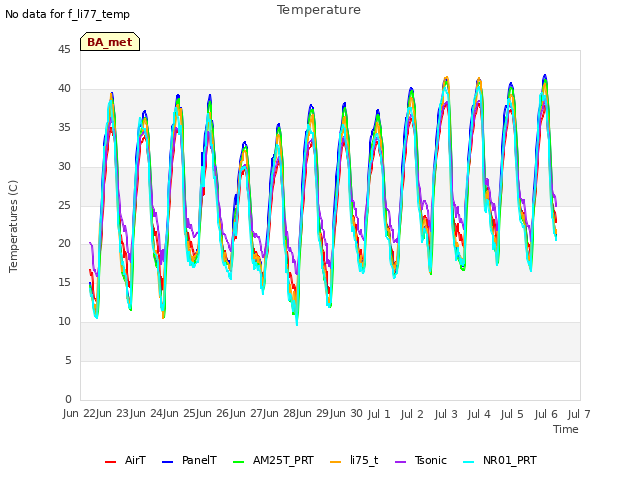The height and width of the screenshot is (480, 640).
Task: Click the Jul 4 x-axis tick label
Action: pos(479,414)
